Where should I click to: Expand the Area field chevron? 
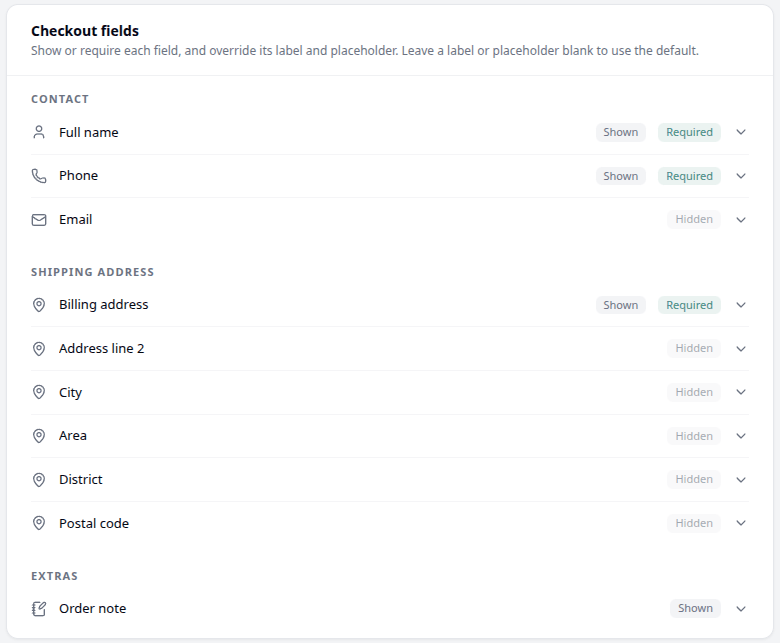point(741,436)
